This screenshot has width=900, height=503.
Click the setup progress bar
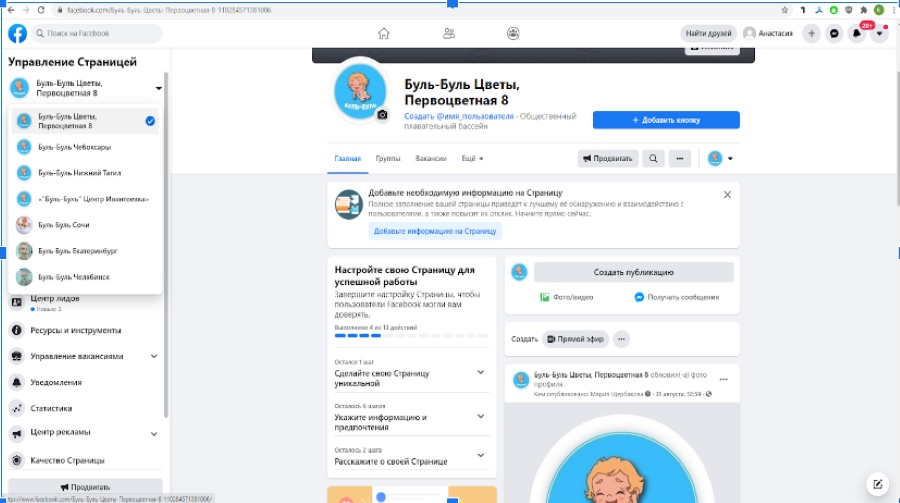pos(412,335)
